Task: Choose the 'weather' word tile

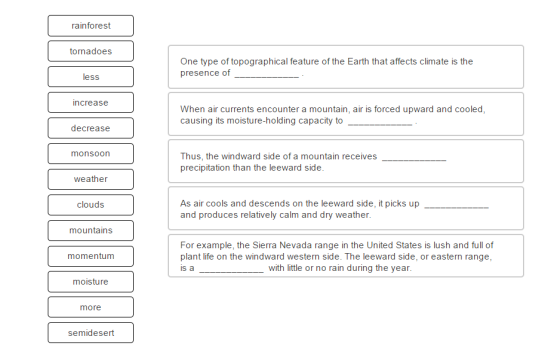Action: [x=91, y=179]
